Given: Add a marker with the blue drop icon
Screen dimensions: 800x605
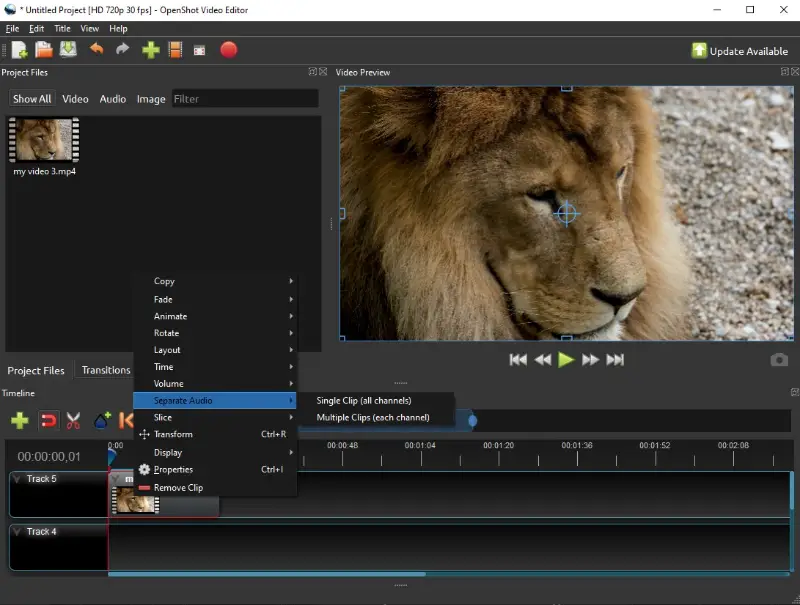Looking at the screenshot, I should 103,421.
